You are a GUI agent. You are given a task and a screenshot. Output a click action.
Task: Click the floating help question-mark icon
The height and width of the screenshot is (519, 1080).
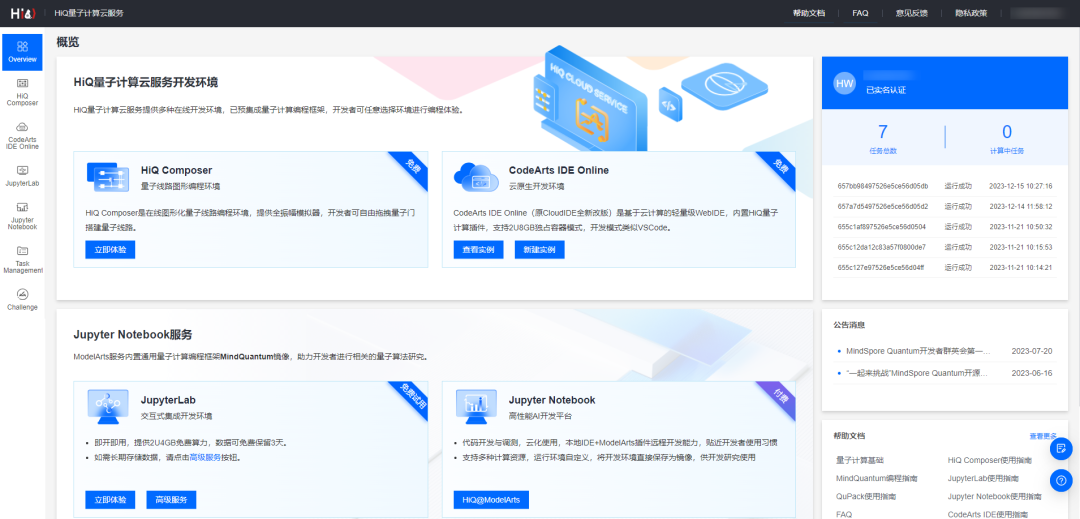(1061, 480)
